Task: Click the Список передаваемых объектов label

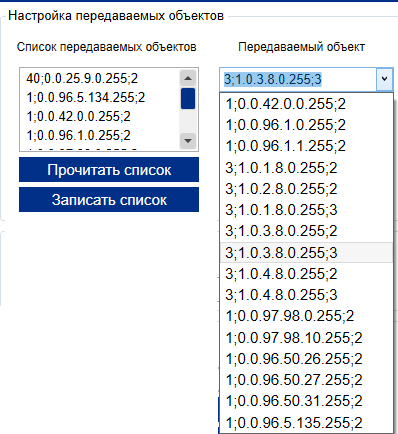Action: click(x=107, y=47)
